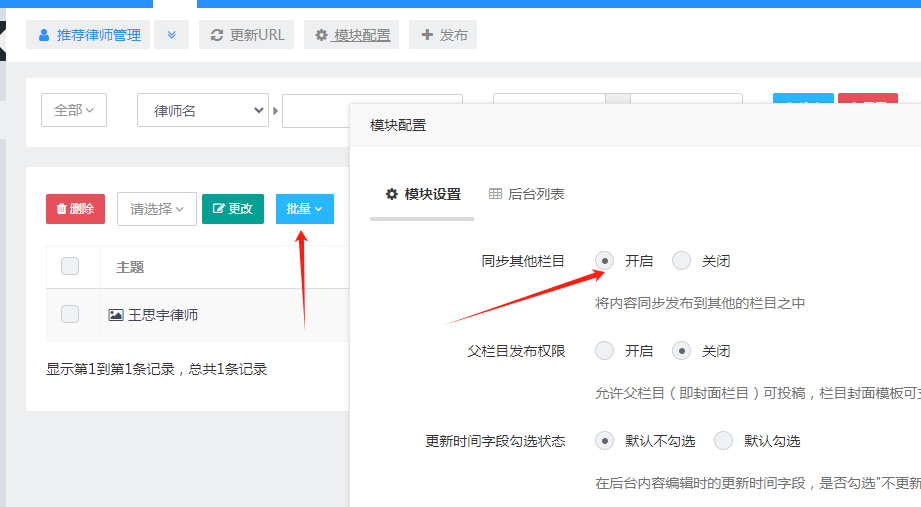Click the green 更改 button
Image resolution: width=921 pixels, height=507 pixels.
tap(233, 209)
